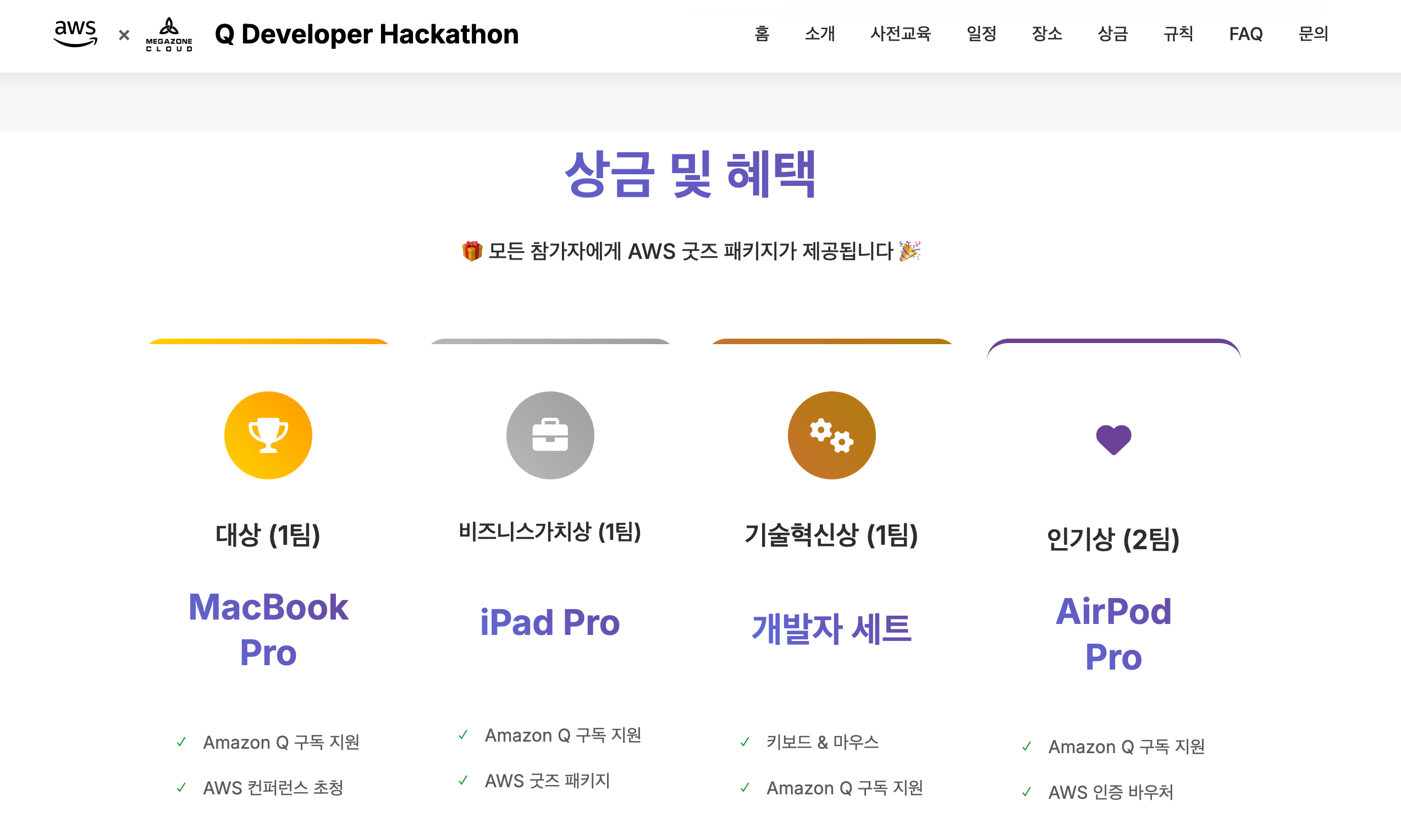Navigate to 일정 in the header
This screenshot has width=1401, height=840.
[981, 34]
